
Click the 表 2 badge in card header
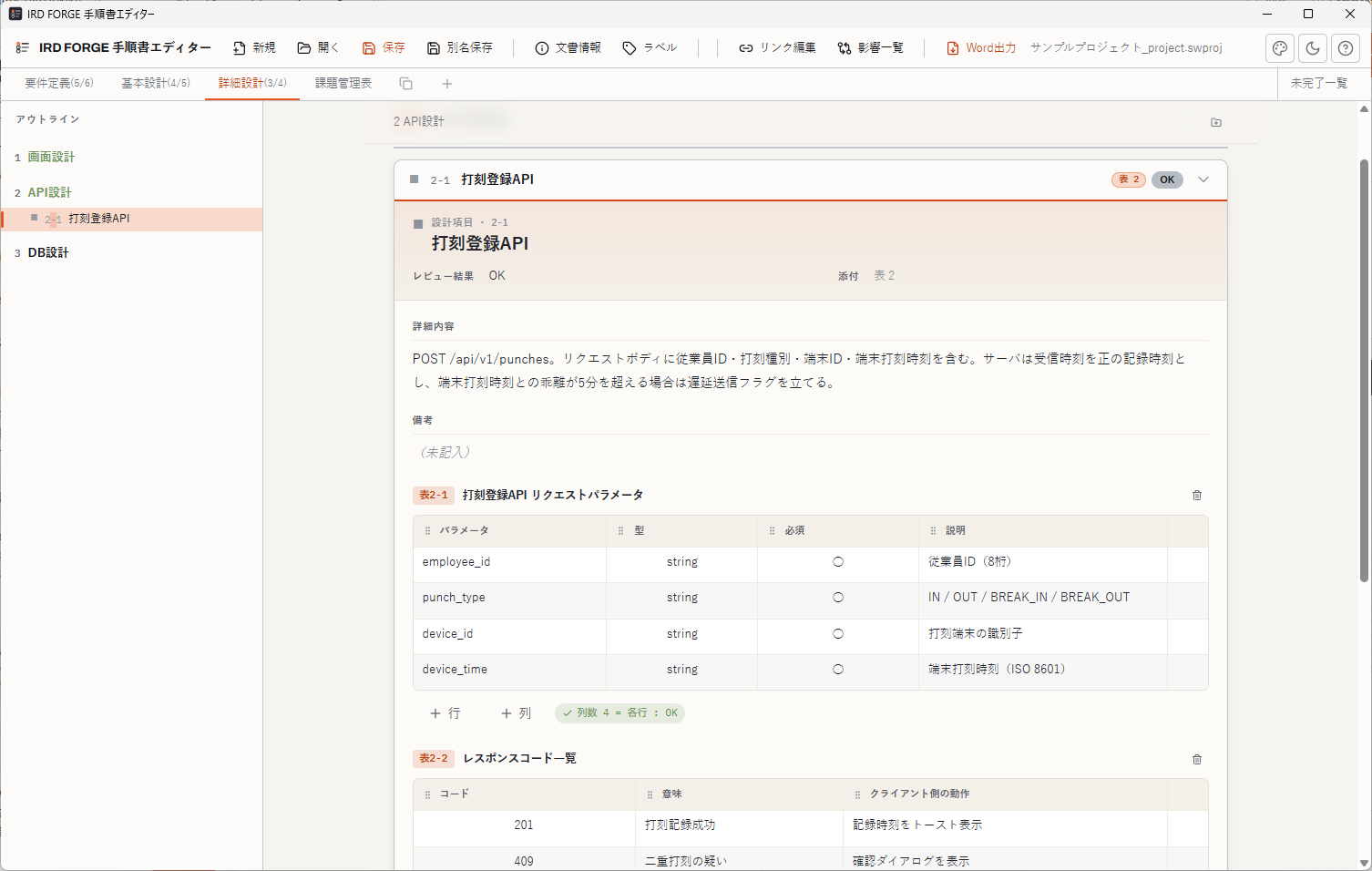(x=1129, y=179)
